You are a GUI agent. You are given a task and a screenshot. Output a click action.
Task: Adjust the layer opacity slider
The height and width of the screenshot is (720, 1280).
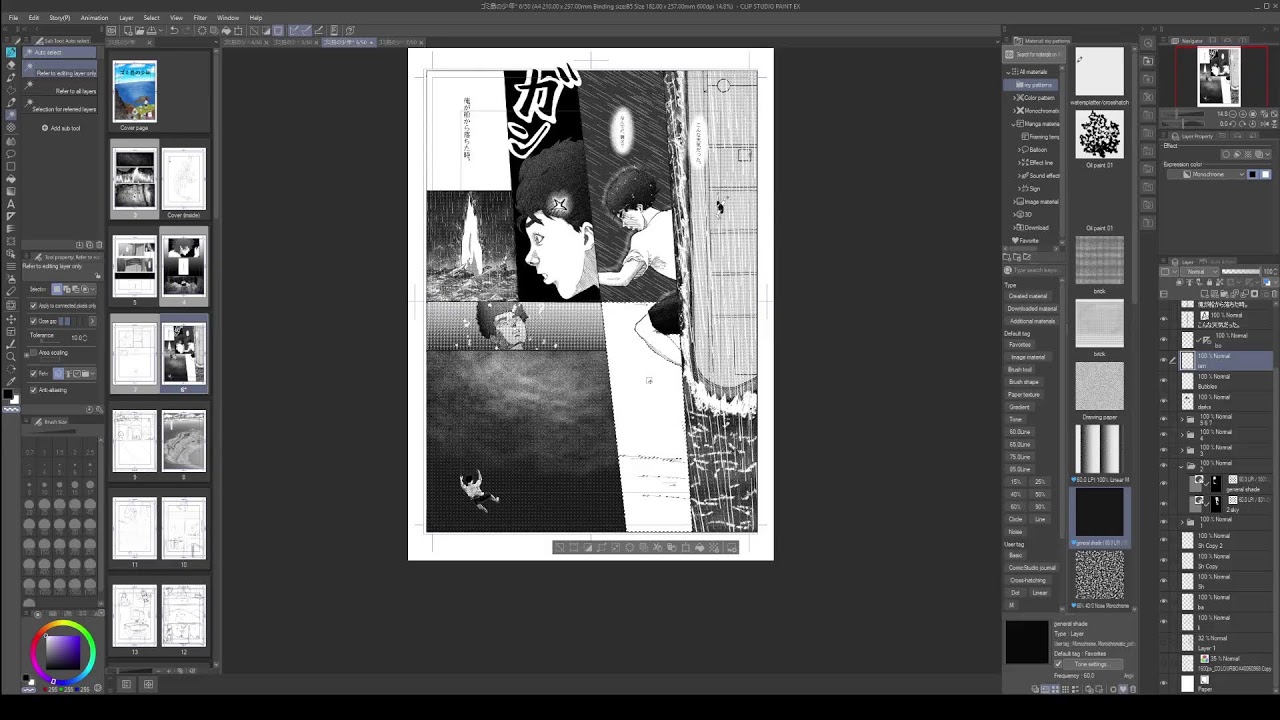(1240, 271)
